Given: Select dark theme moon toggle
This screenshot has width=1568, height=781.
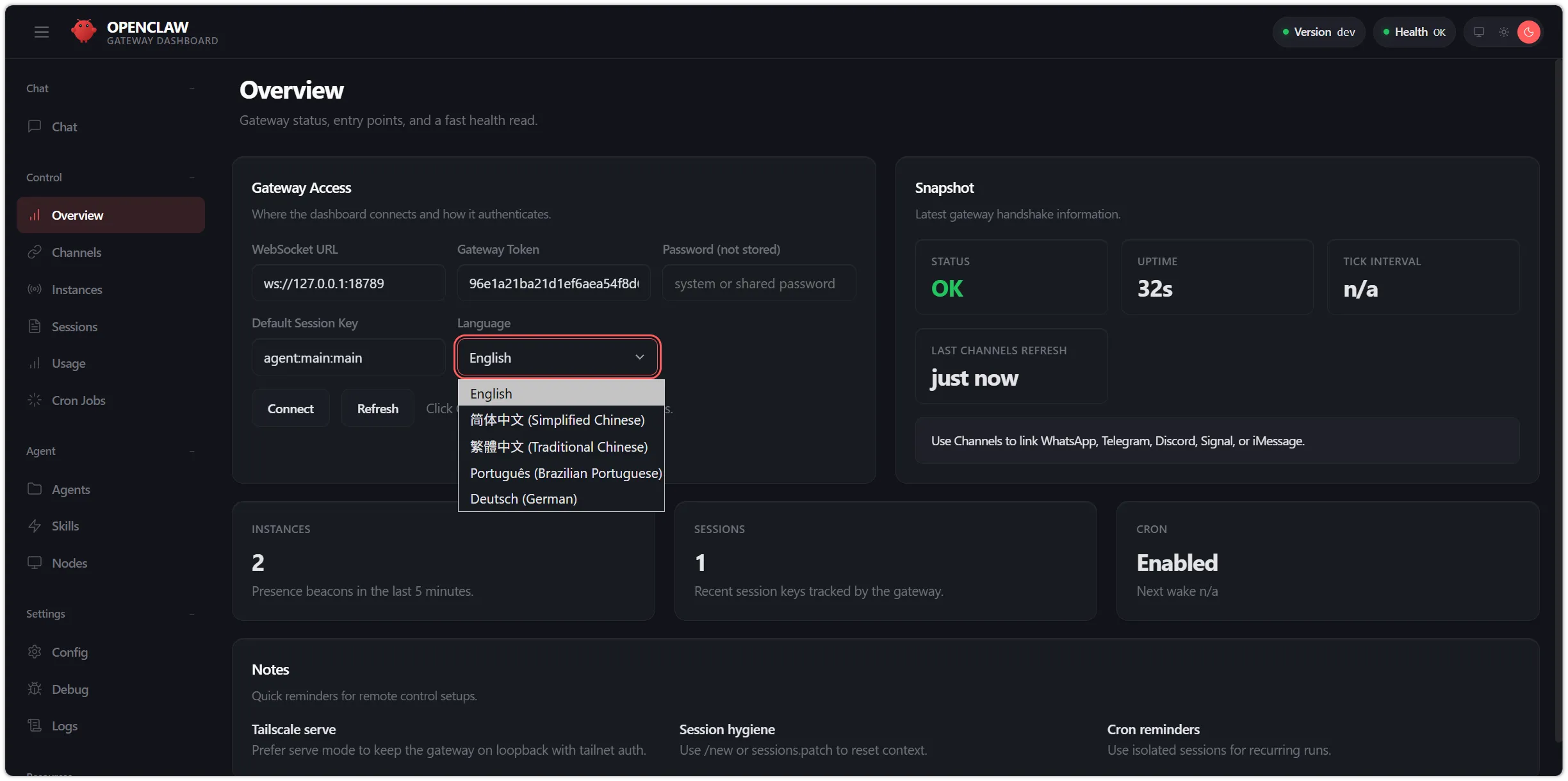Looking at the screenshot, I should (x=1529, y=32).
